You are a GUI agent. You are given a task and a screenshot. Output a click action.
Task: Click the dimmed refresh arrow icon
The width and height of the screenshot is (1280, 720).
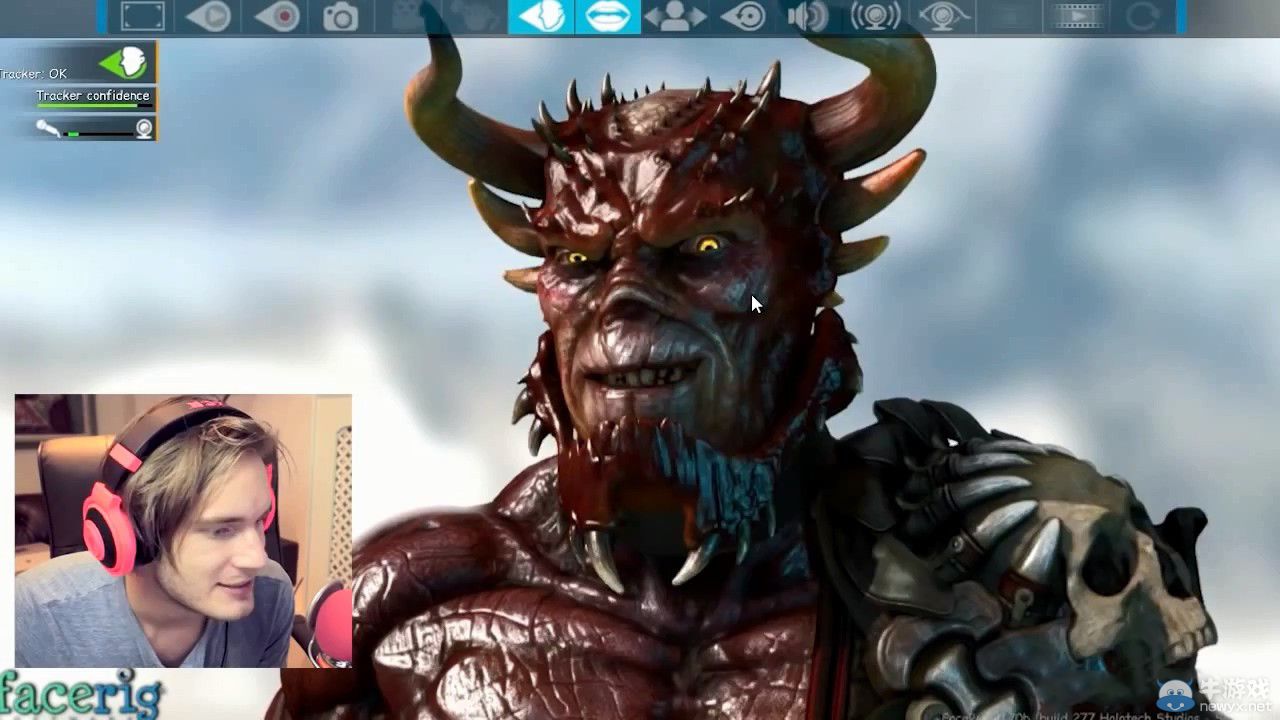coord(1141,16)
